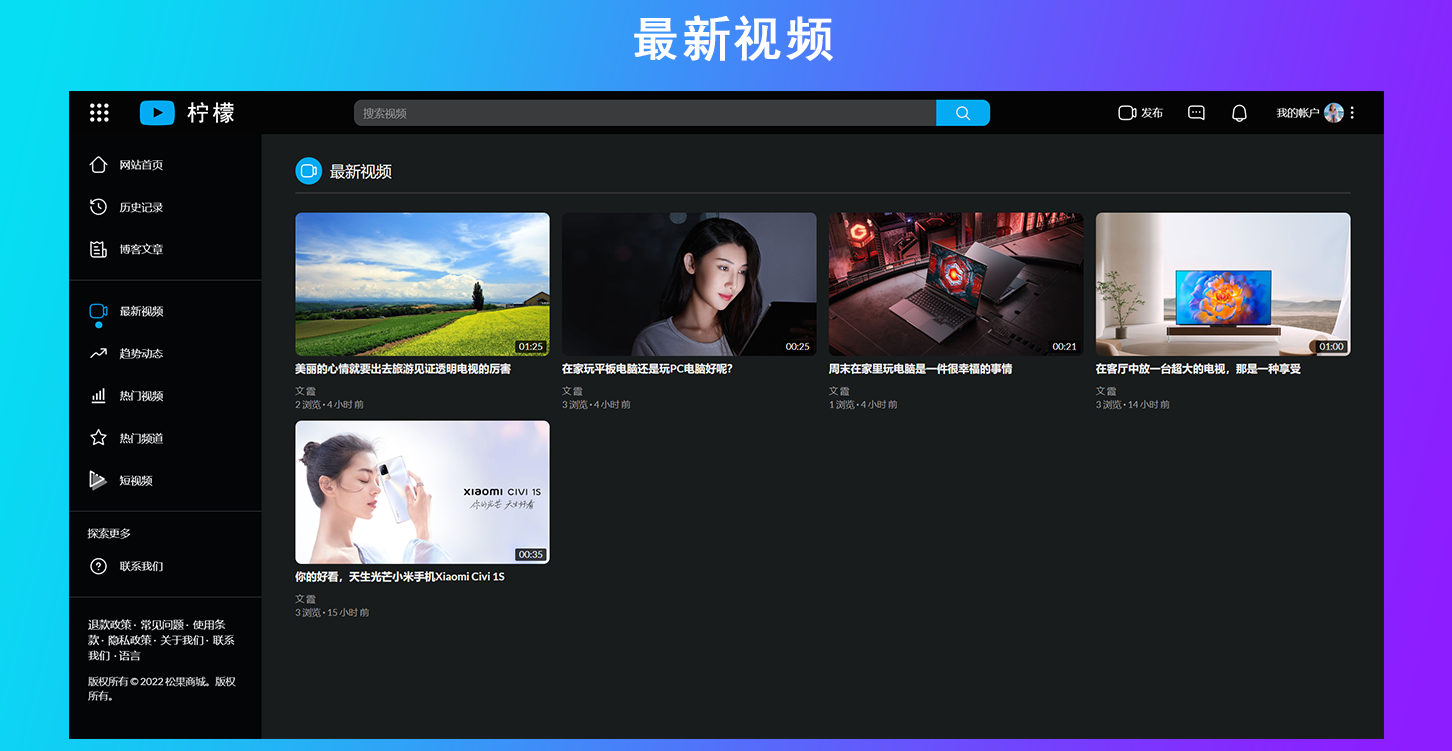This screenshot has height=751, width=1452.
Task: Select 热门频道 in sidebar
Action: click(141, 439)
